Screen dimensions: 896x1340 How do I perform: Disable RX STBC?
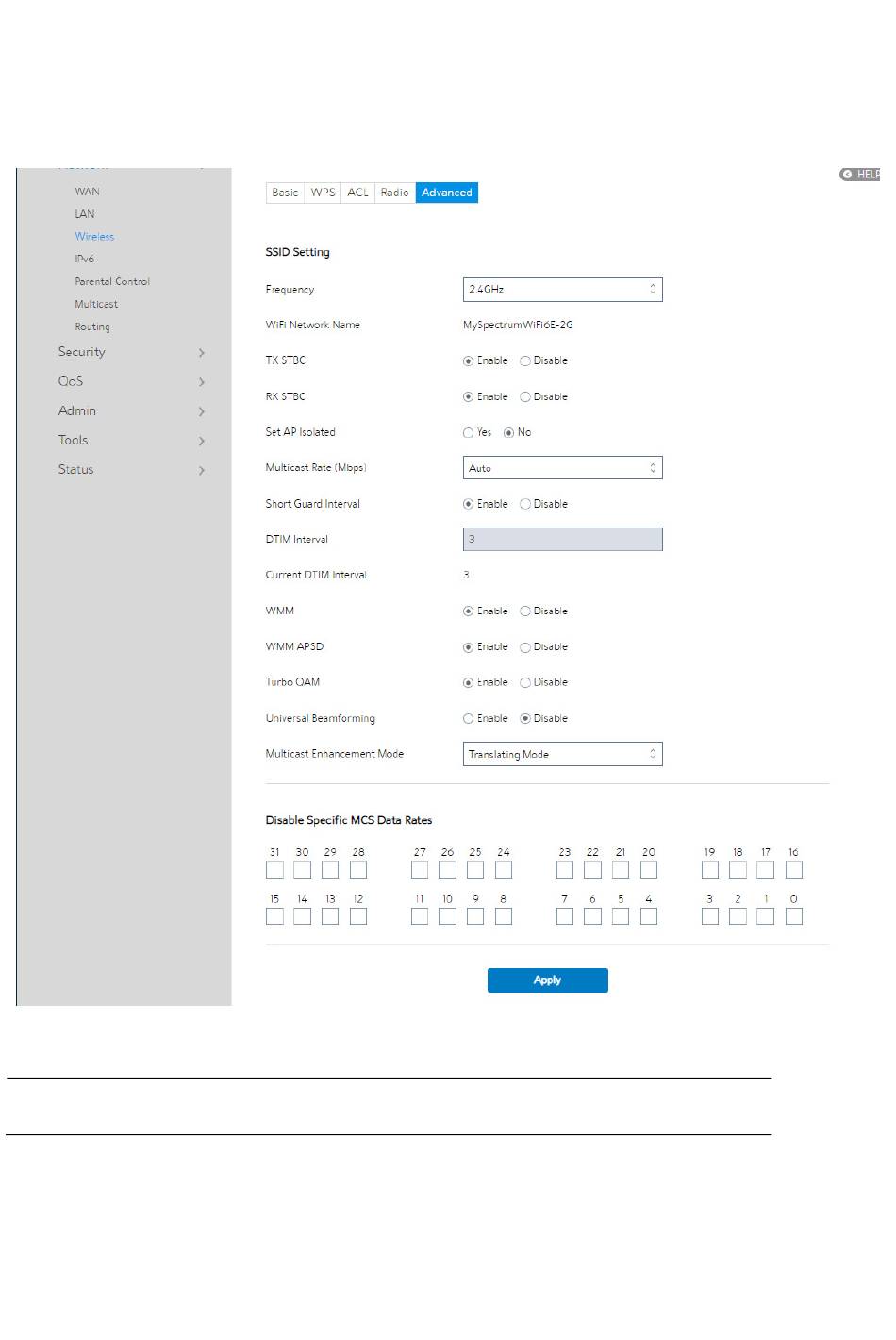525,397
